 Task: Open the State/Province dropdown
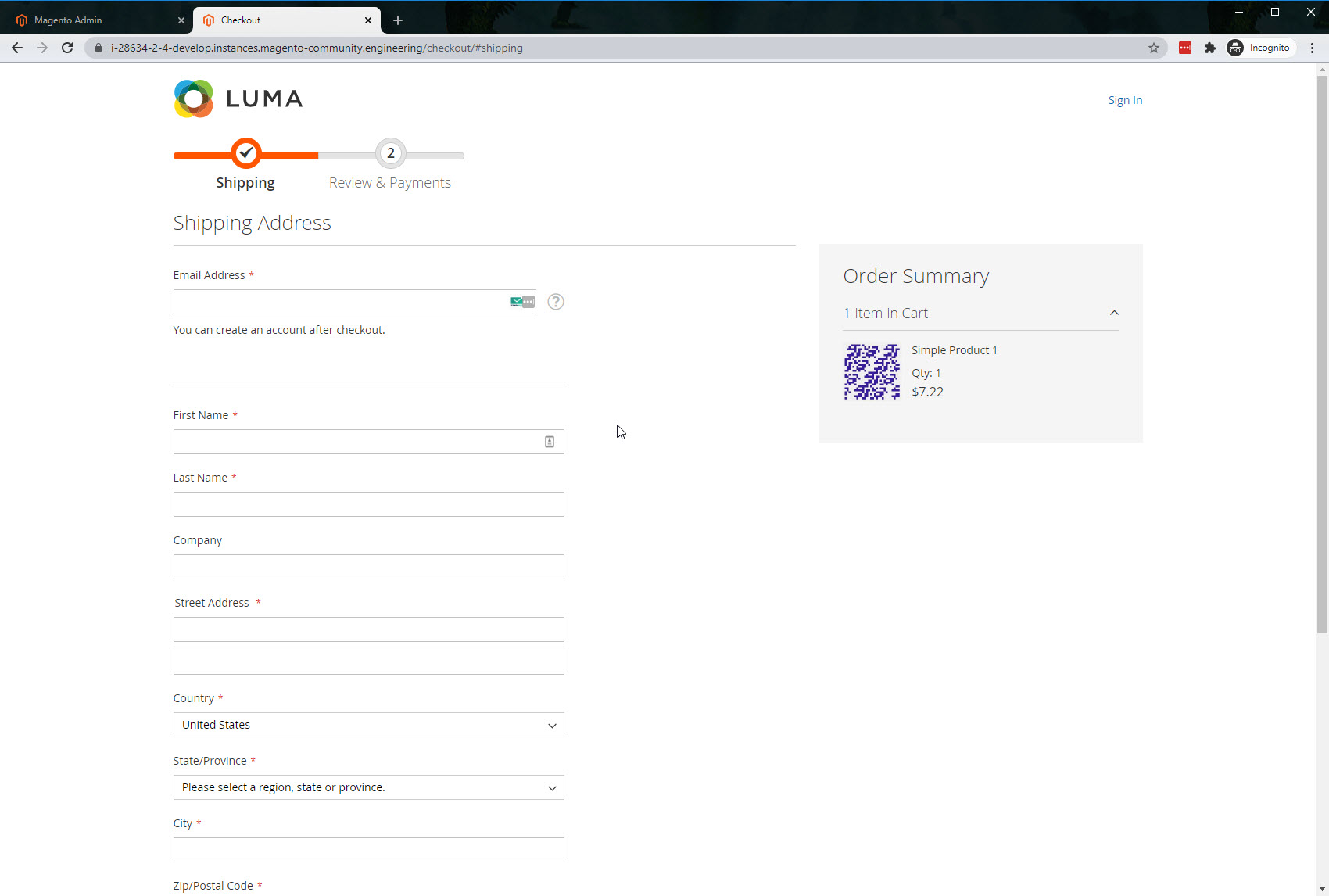tap(369, 787)
